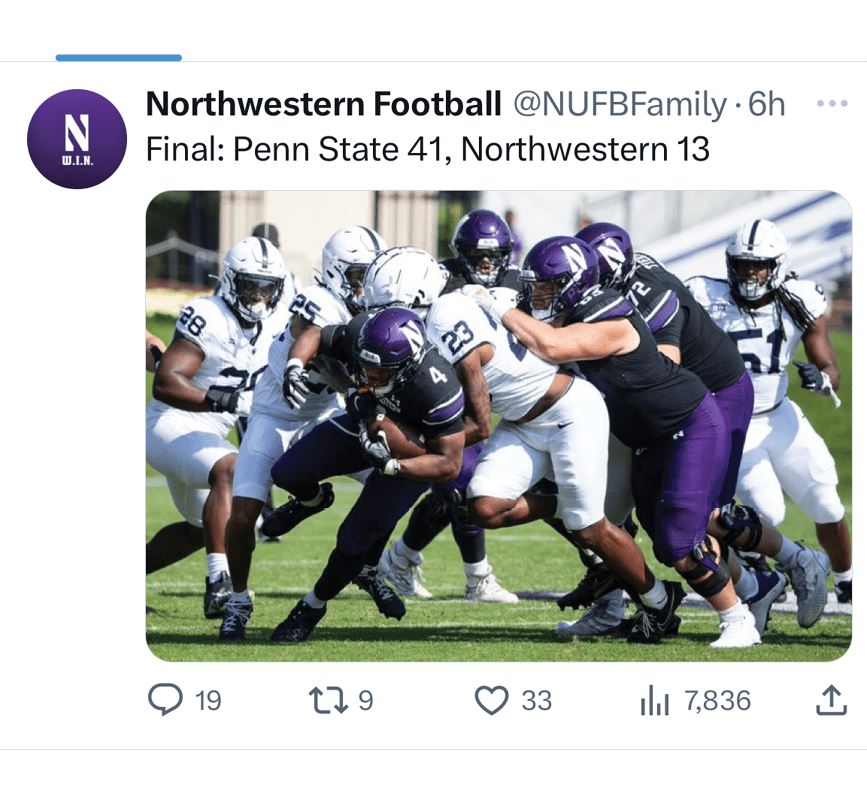Open the football game photo

point(498,425)
